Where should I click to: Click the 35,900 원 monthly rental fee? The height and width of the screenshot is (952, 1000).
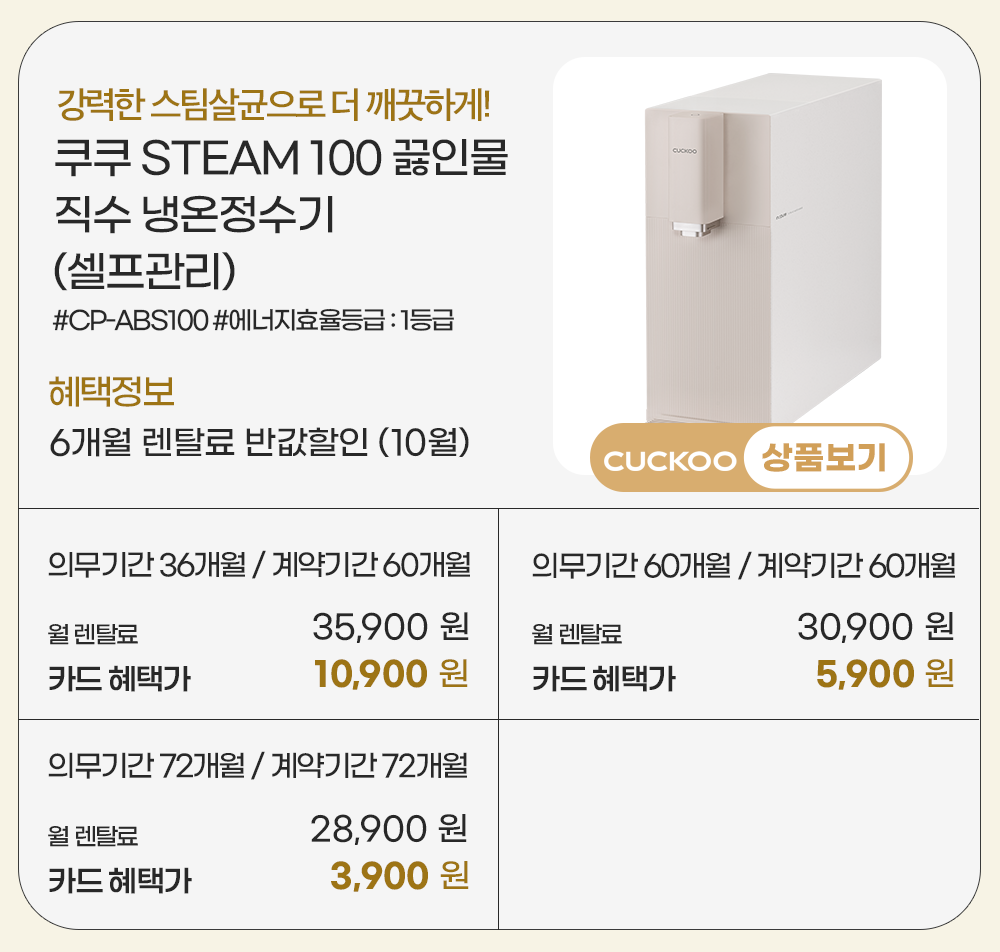point(391,627)
